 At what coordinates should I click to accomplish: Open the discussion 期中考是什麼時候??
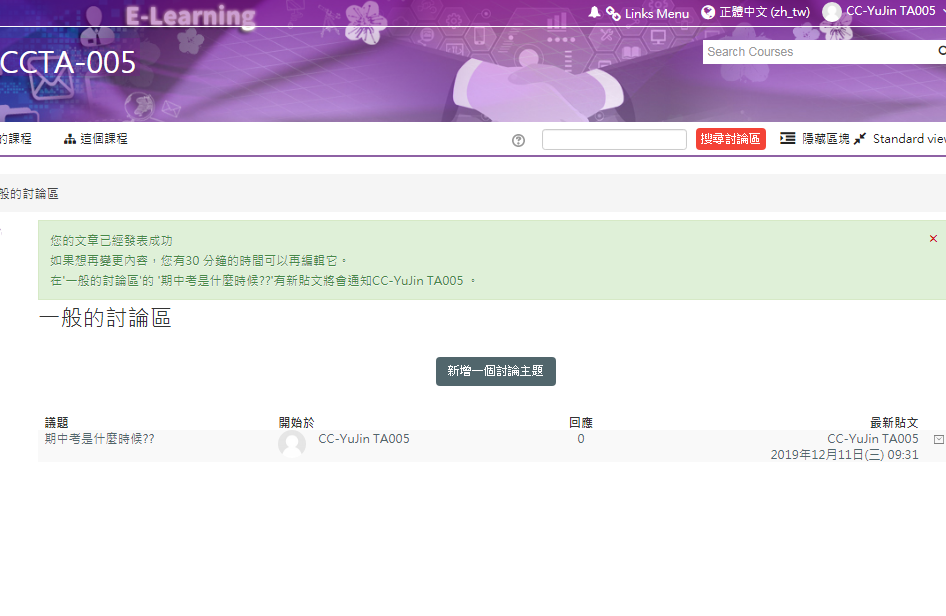[x=100, y=439]
